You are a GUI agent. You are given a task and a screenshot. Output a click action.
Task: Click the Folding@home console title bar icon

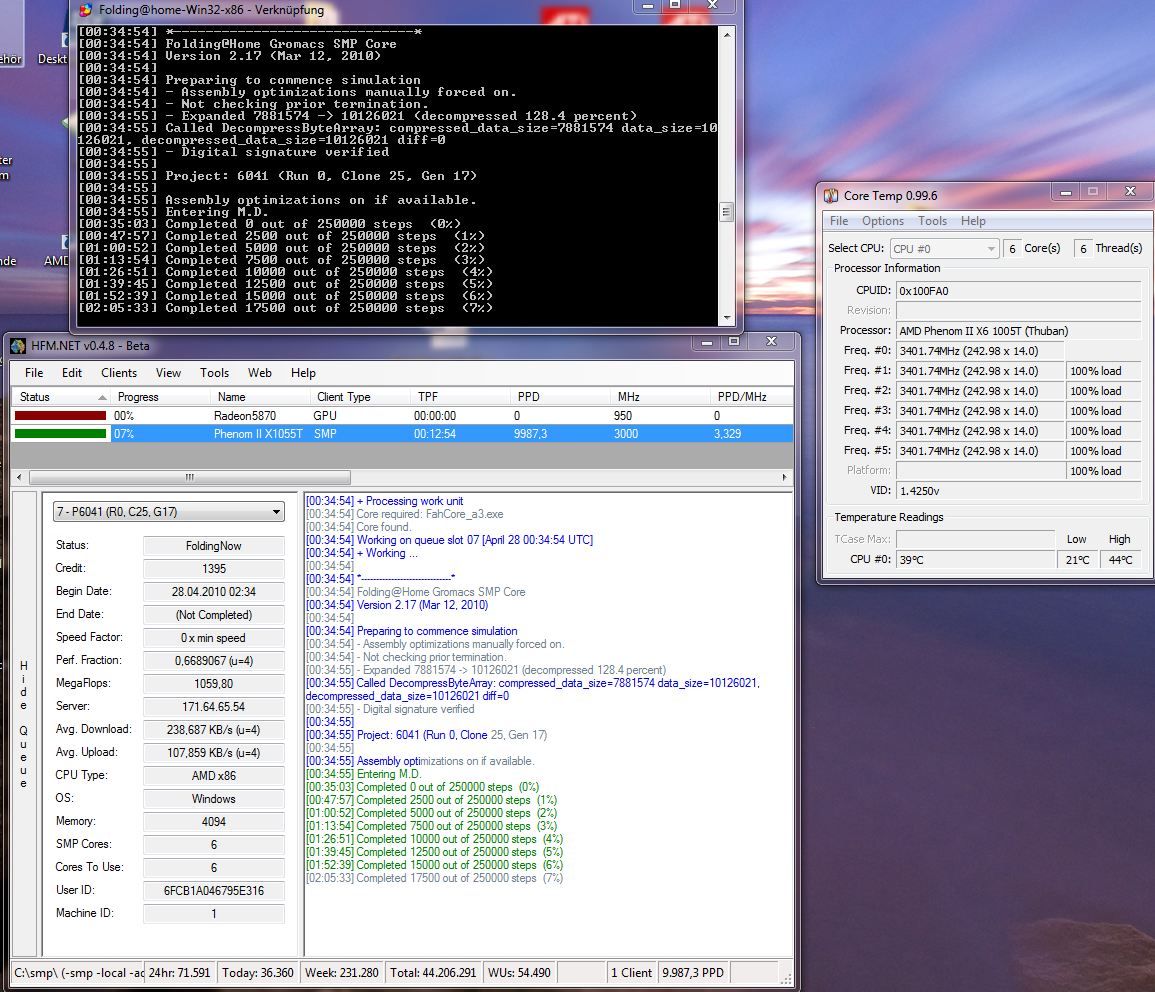click(x=86, y=10)
